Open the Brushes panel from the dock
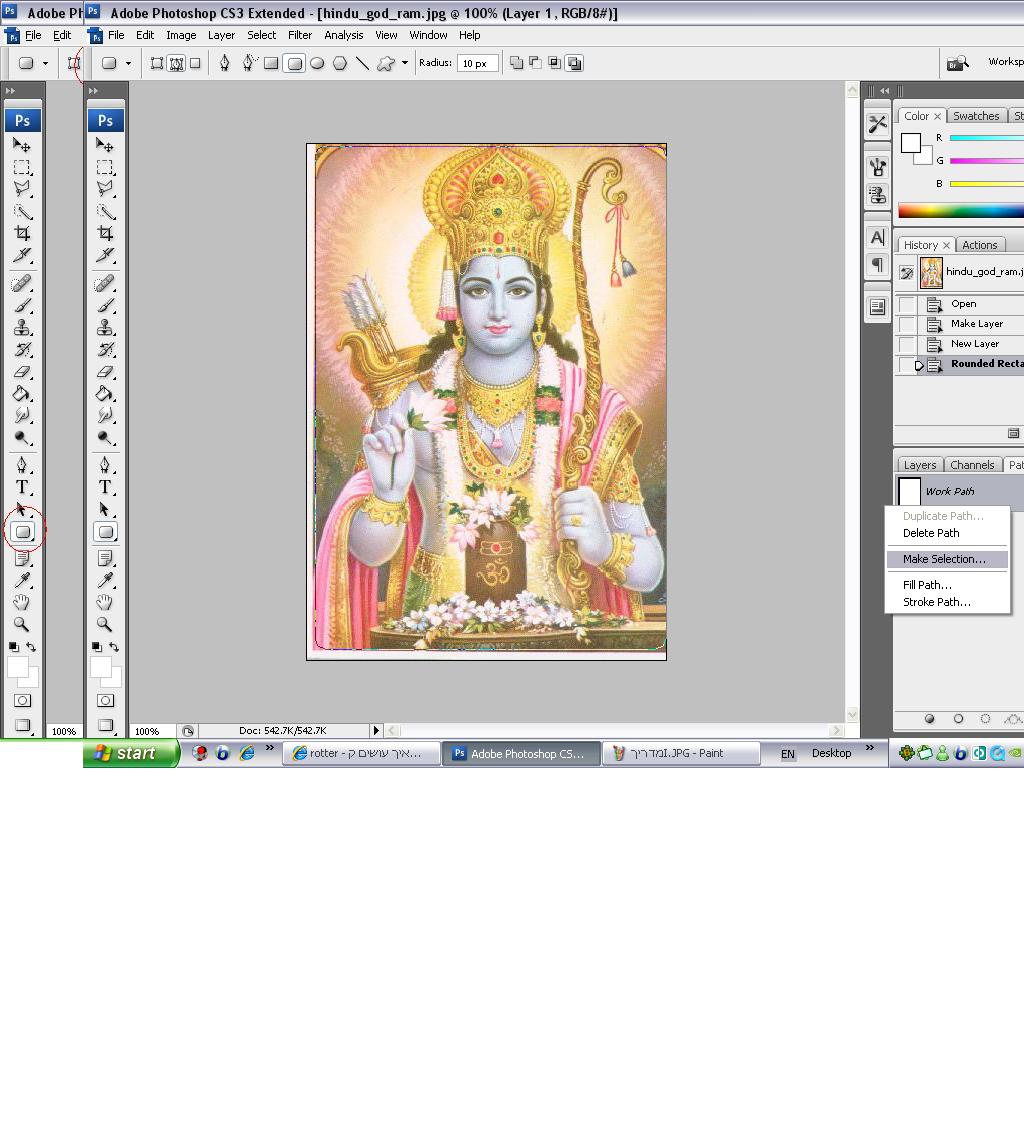Image resolution: width=1024 pixels, height=1148 pixels. pos(877,167)
